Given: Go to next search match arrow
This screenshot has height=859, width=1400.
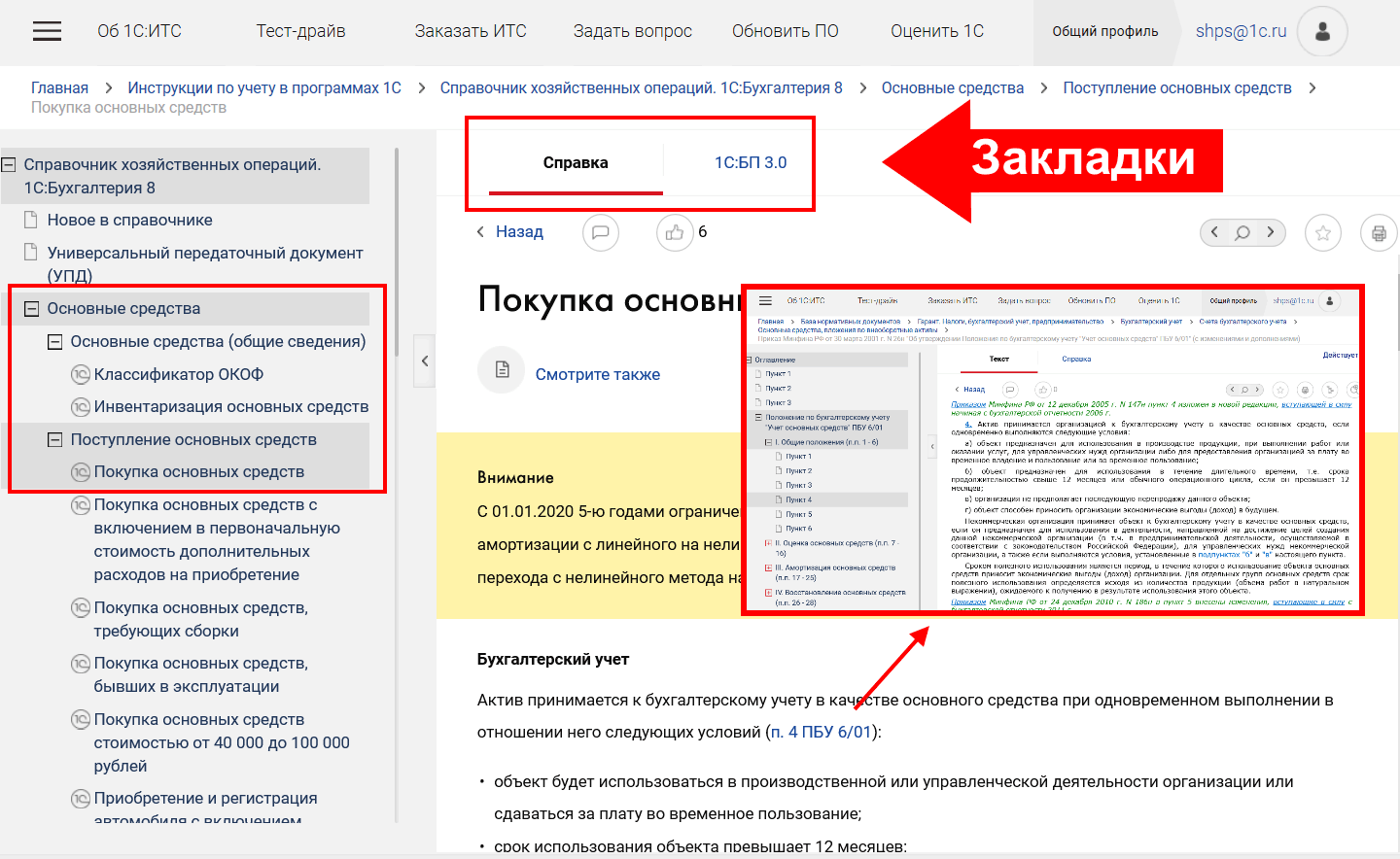Looking at the screenshot, I should pos(1271,232).
